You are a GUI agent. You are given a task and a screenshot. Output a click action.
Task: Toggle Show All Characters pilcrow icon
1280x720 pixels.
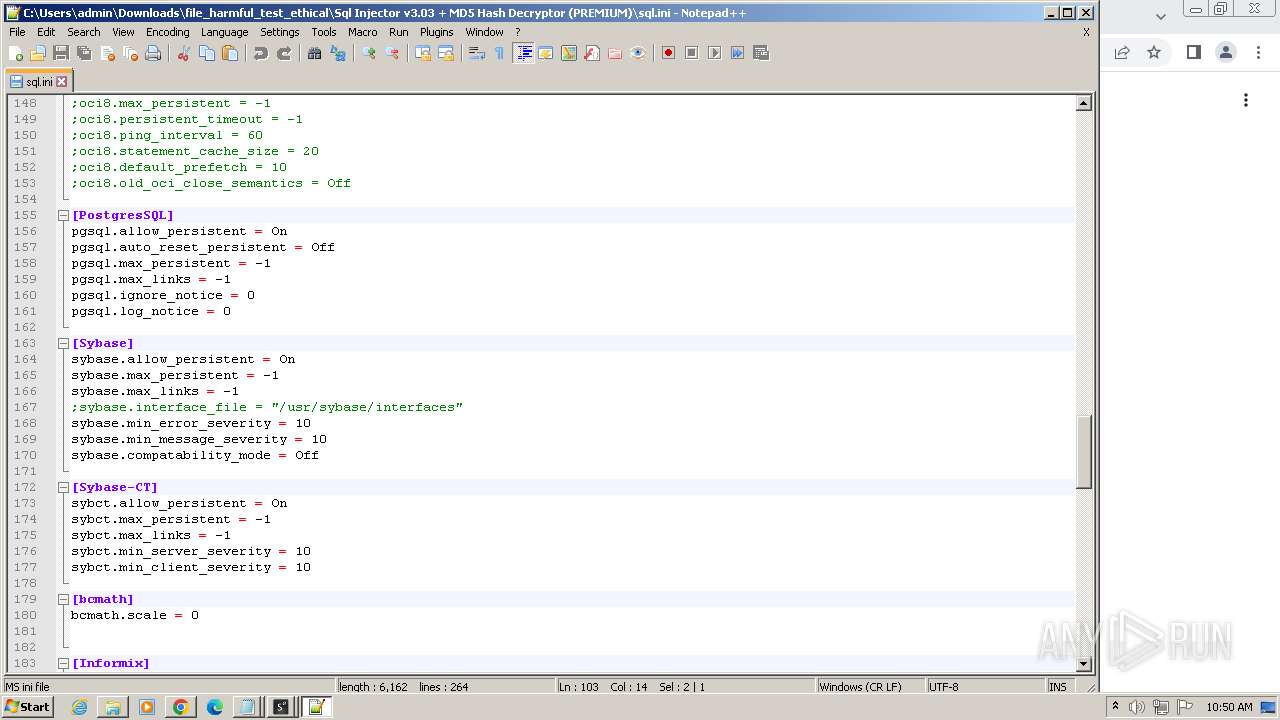[x=500, y=53]
